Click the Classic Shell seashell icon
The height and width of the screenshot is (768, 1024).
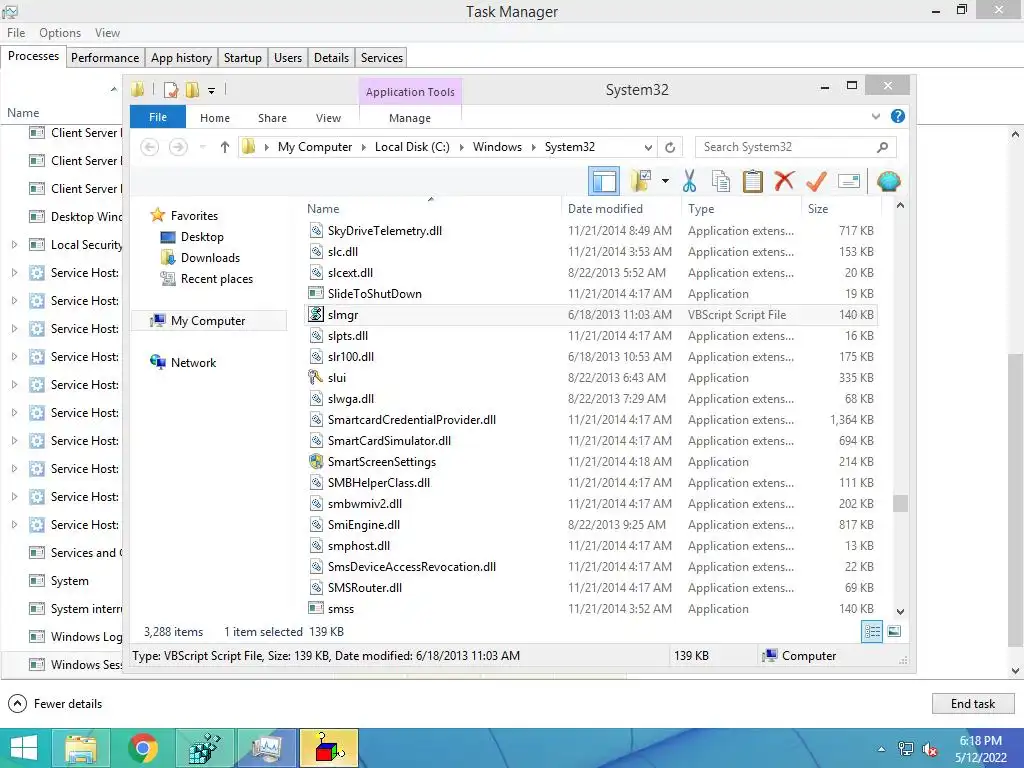[x=889, y=181]
